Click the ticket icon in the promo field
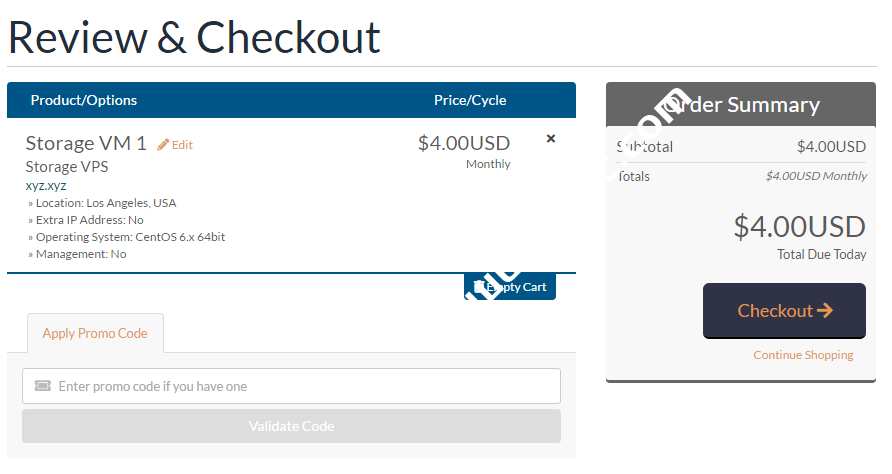Image resolution: width=892 pixels, height=474 pixels. [42, 386]
